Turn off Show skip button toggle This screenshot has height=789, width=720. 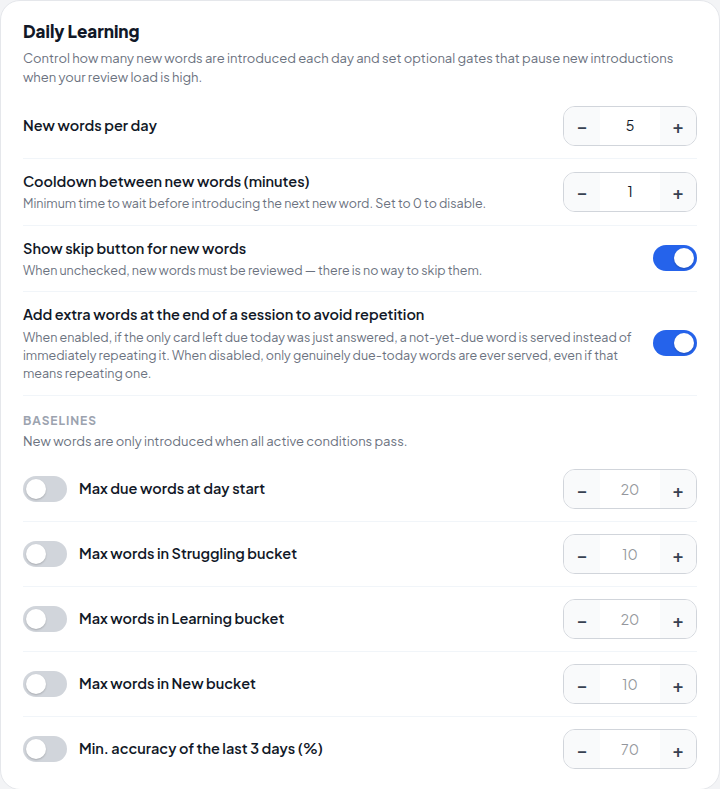675,258
